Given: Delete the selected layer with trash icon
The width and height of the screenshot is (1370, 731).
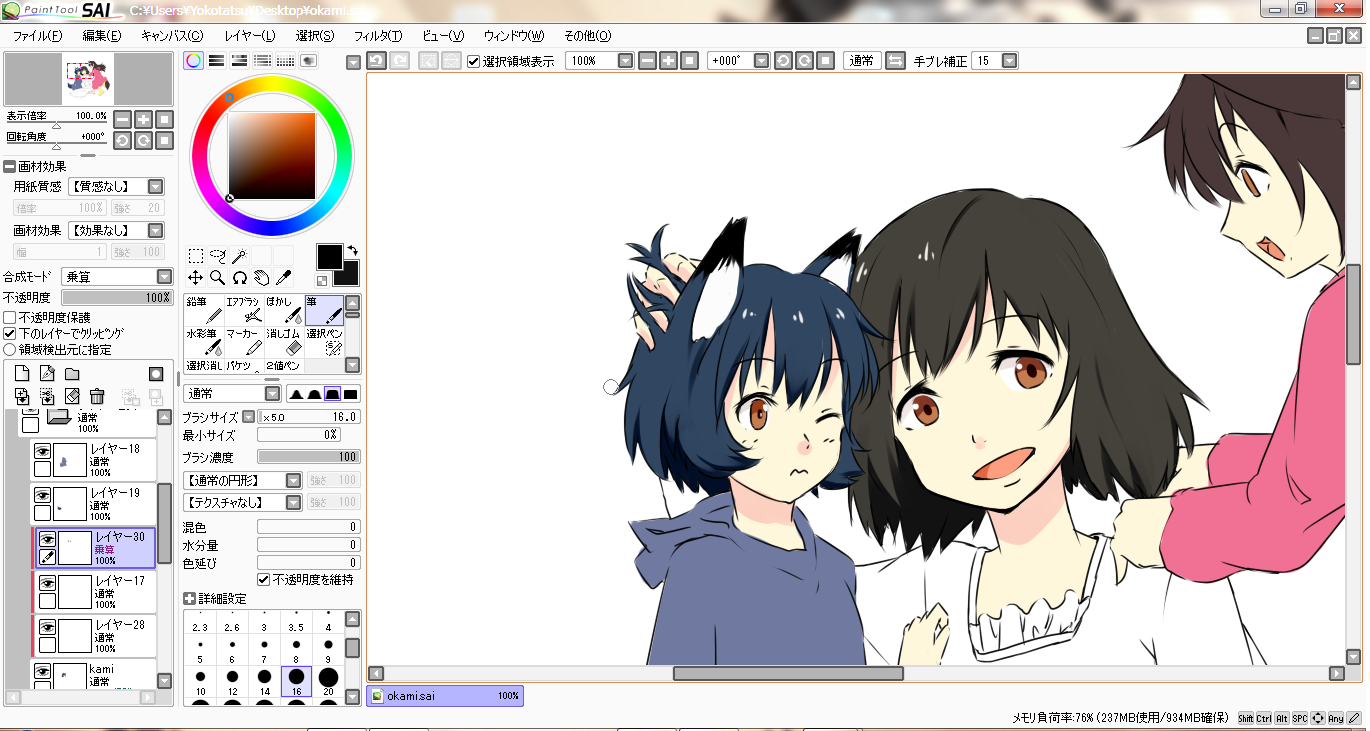Looking at the screenshot, I should 97,397.
